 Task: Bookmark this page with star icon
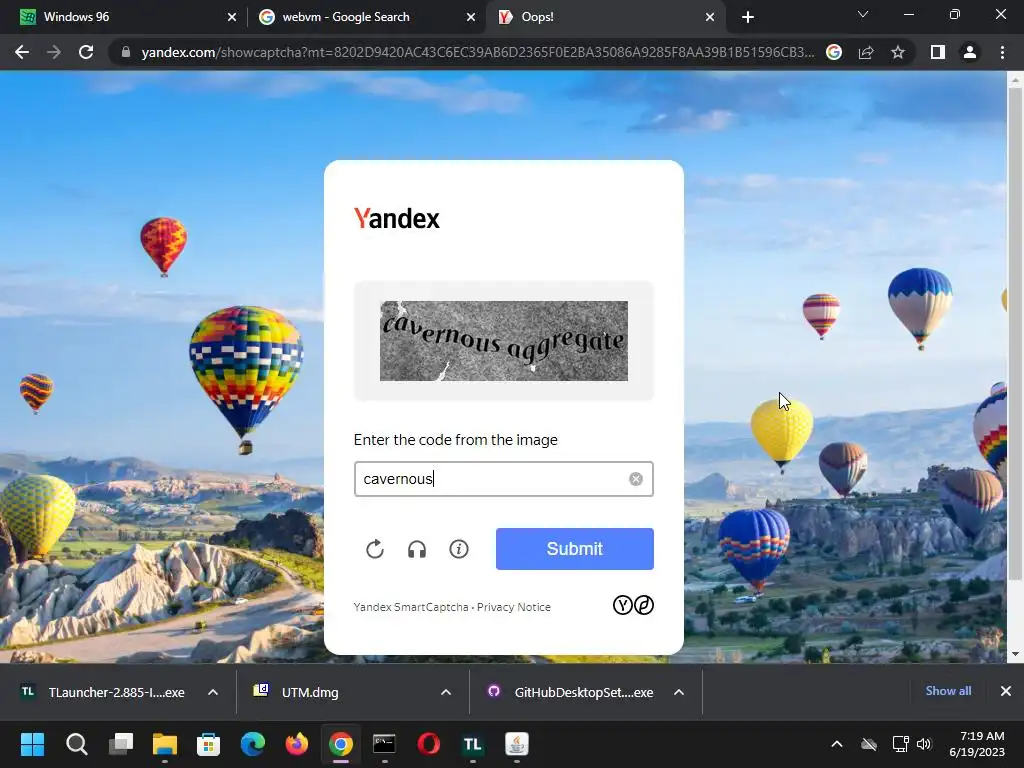pyautogui.click(x=898, y=52)
